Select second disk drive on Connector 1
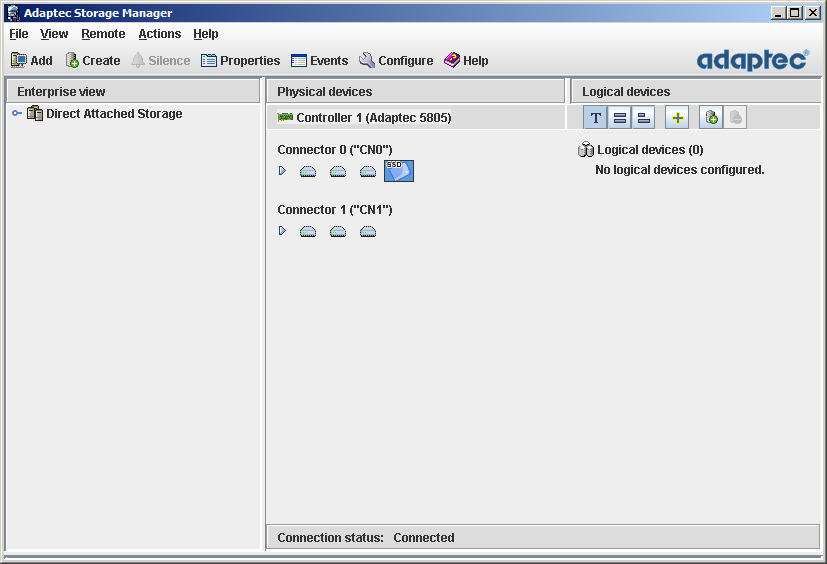The width and height of the screenshot is (827, 564). tap(338, 232)
